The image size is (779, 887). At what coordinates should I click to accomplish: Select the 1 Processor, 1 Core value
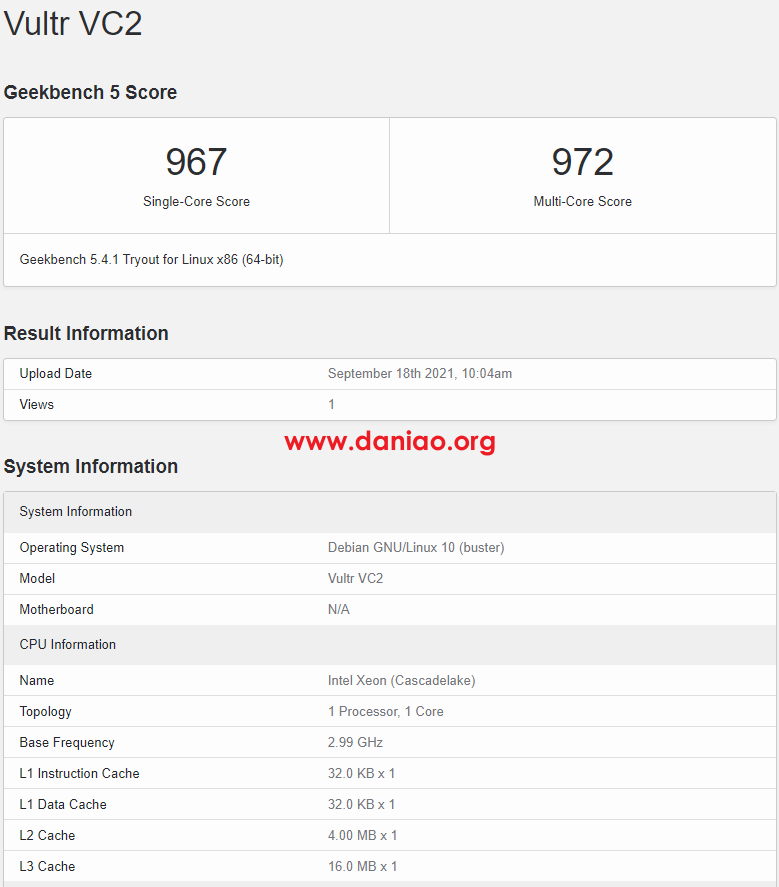386,712
